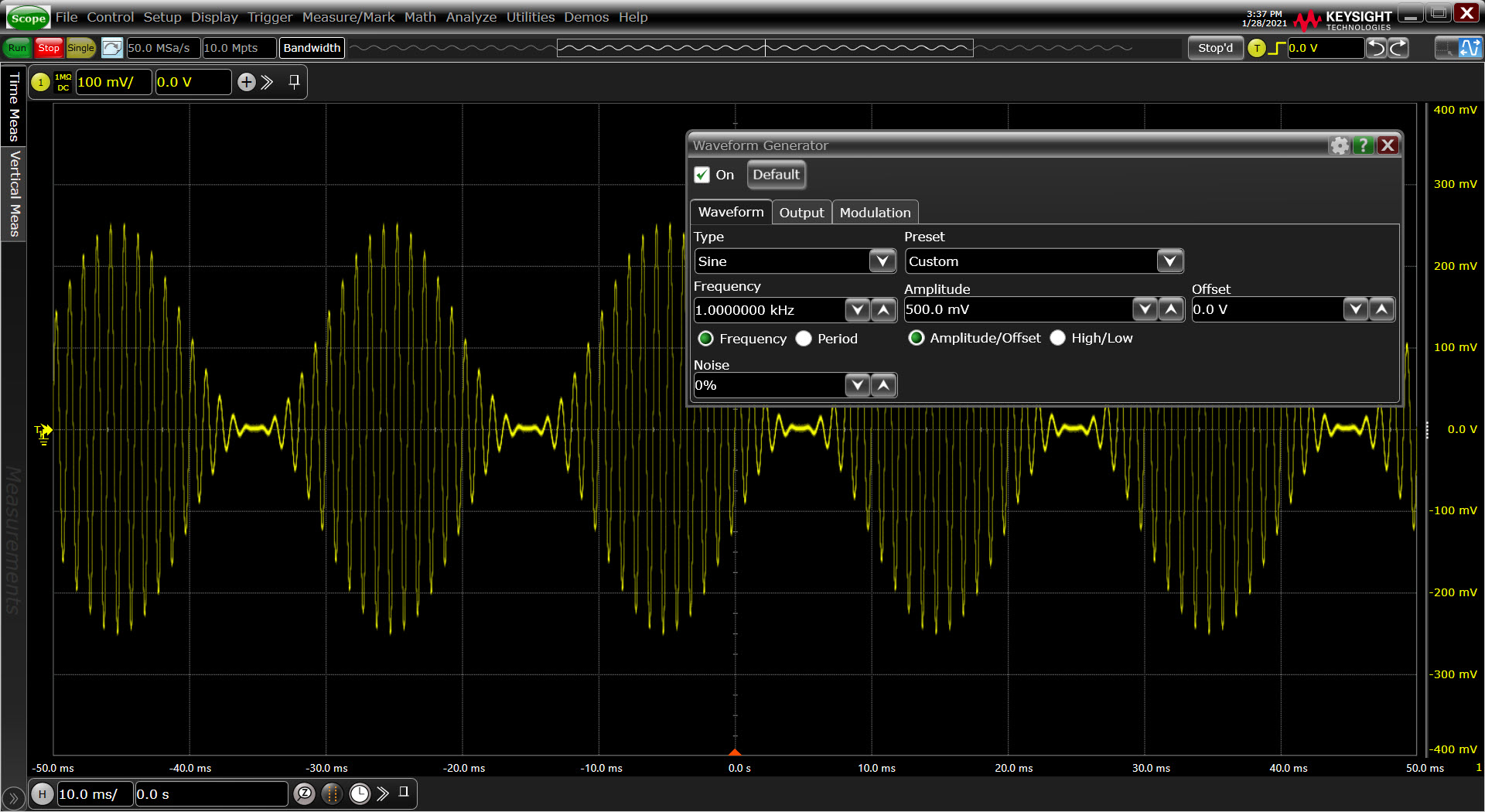Select the zoom box cursor mode icon
Viewport: 1485px width, 812px height.
tap(1445, 48)
